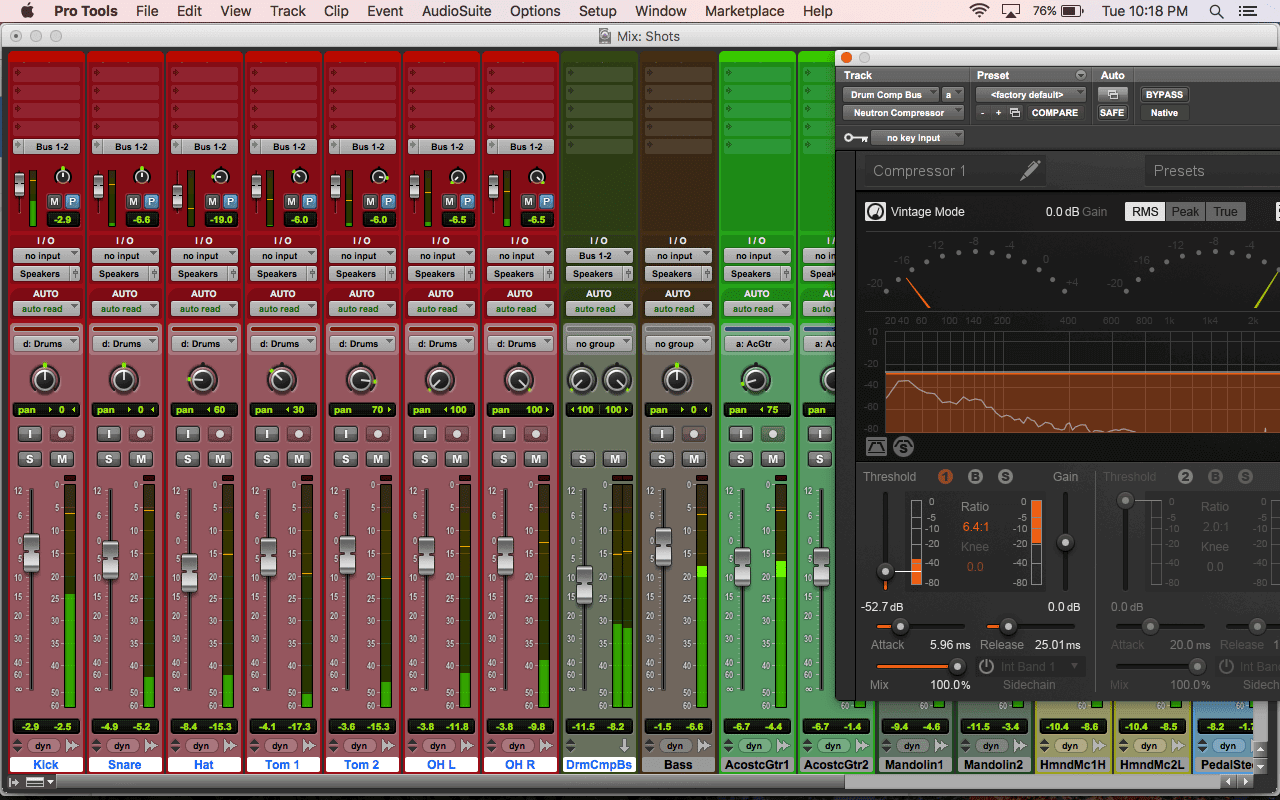1280x800 pixels.
Task: Click the band 1 Ratio value 6.4:1
Action: click(976, 527)
